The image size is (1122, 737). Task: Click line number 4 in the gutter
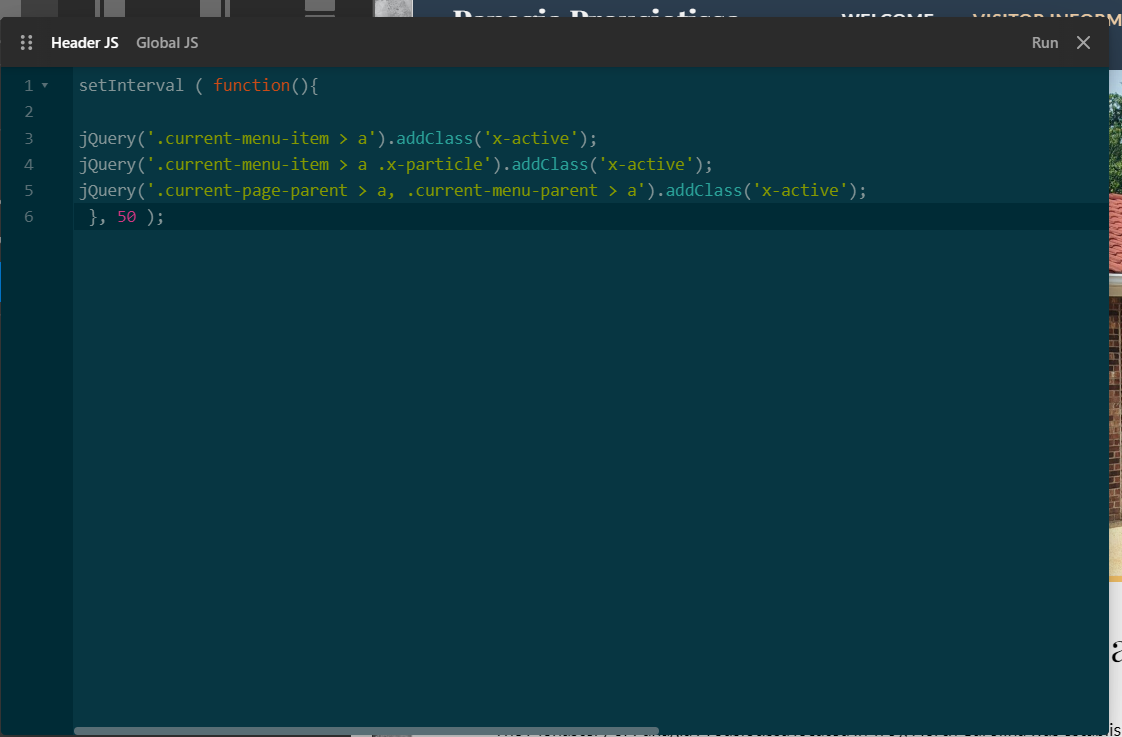tap(29, 164)
